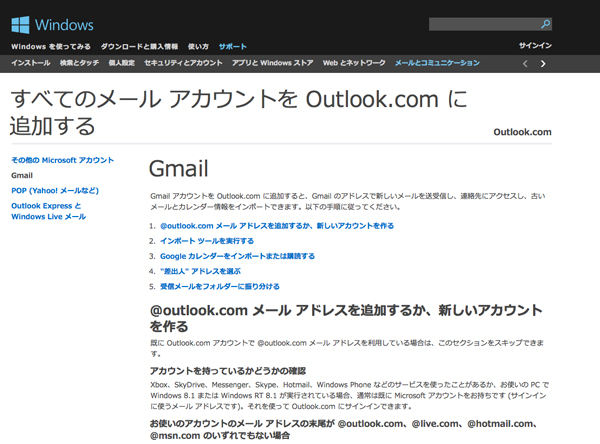Screen dimensions: 600x444
Task: Select the サポート menu item
Action: tap(233, 46)
